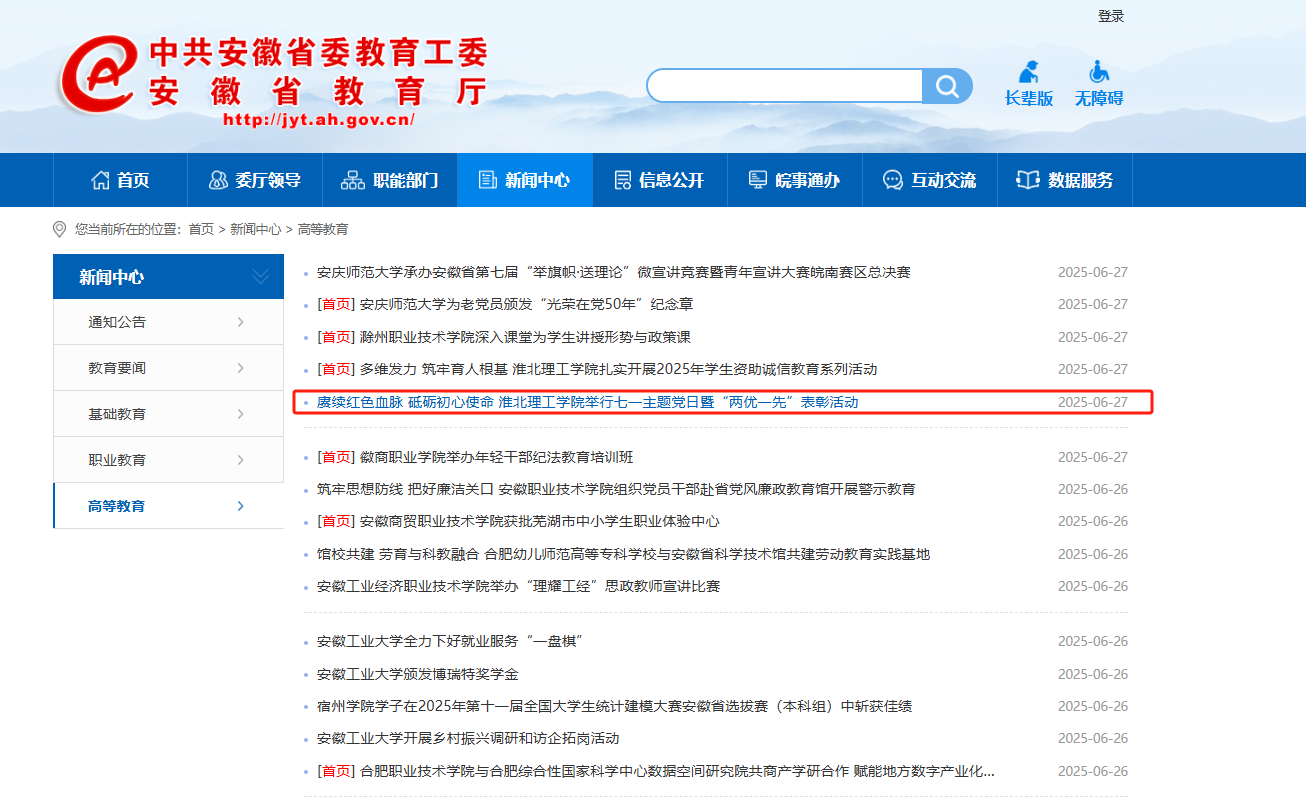Click the 互动交流 chat bubble icon
1306x800 pixels.
click(x=892, y=180)
